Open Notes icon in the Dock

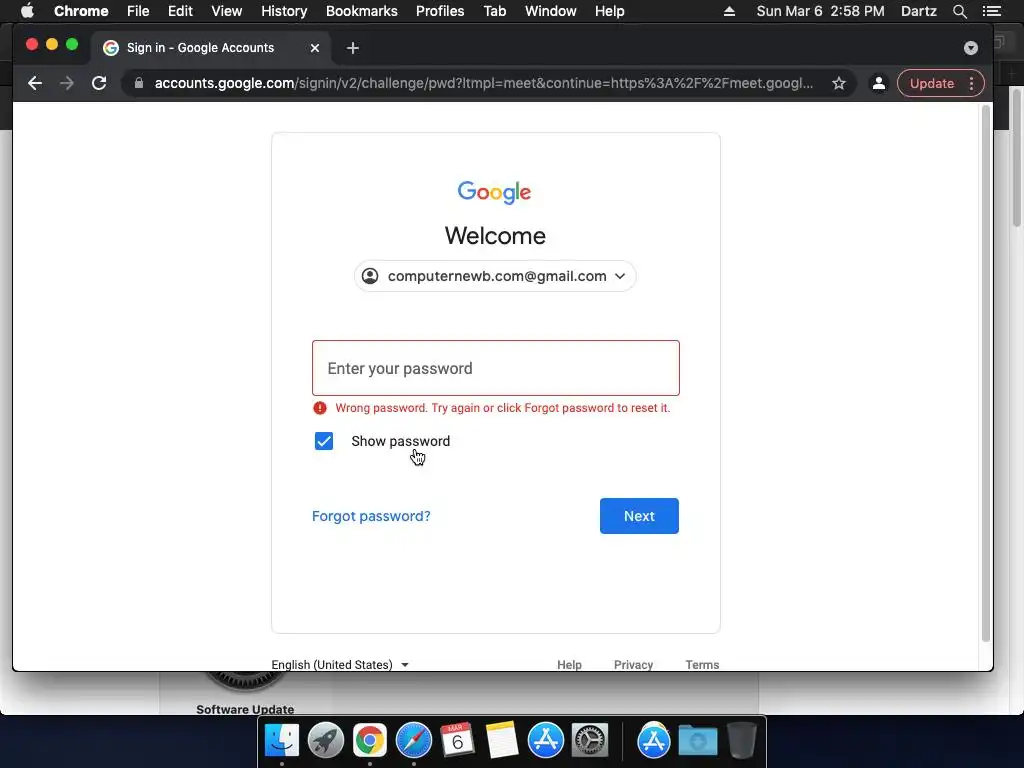tap(502, 740)
